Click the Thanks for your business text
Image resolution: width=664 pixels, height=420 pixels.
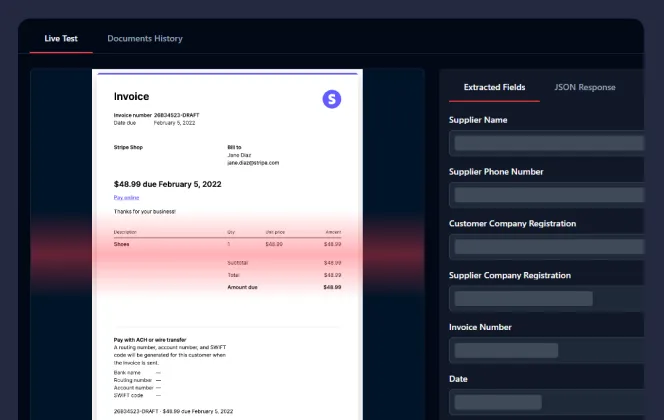point(144,211)
